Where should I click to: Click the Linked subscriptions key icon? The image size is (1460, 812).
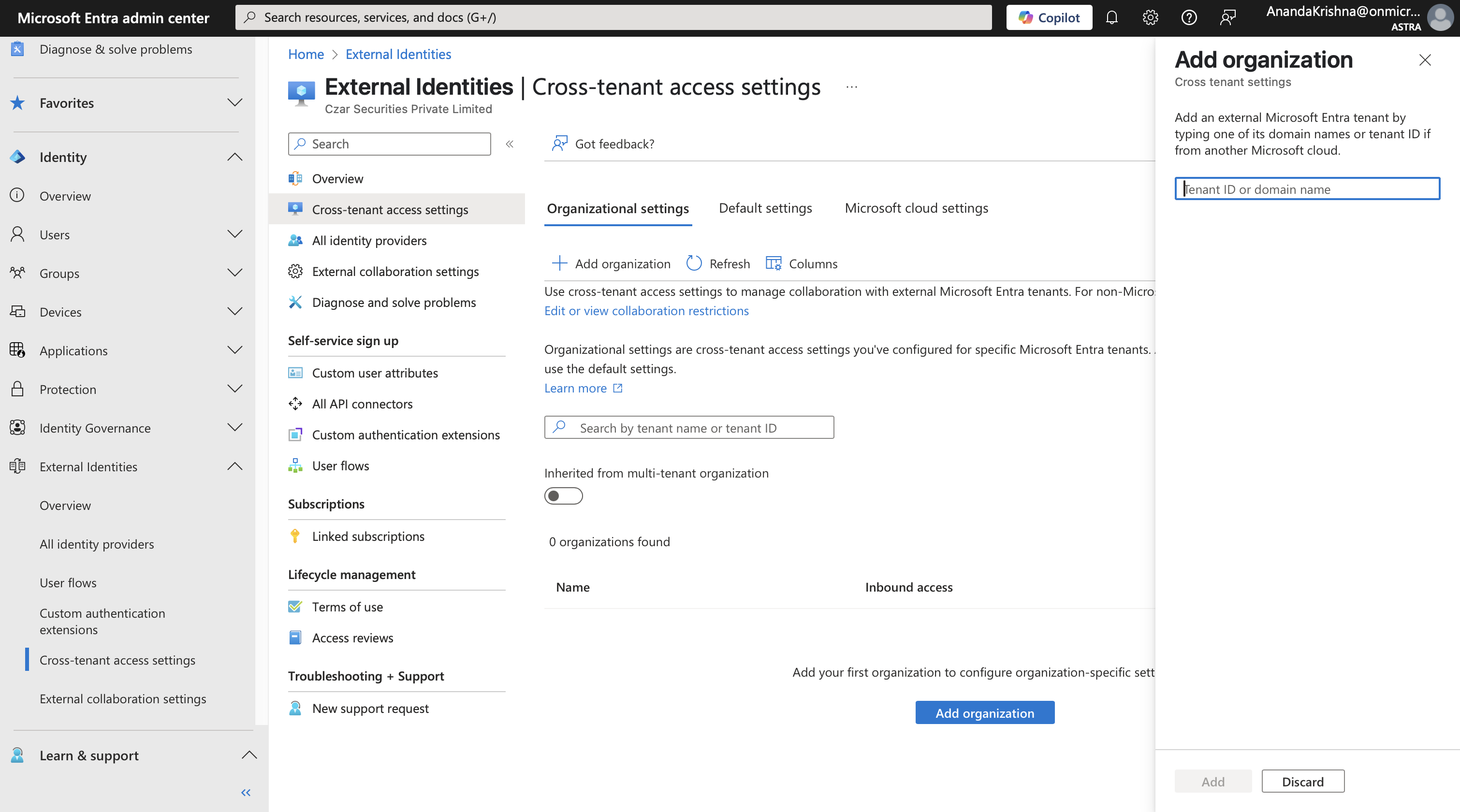[x=295, y=536]
